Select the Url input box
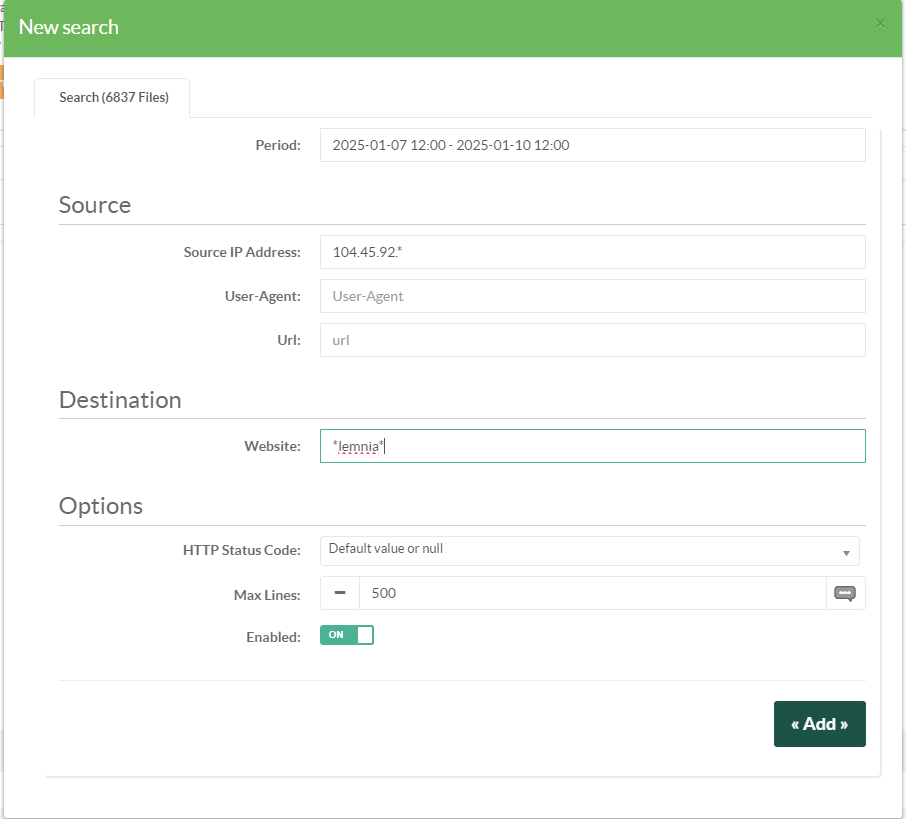This screenshot has width=906, height=819. click(x=592, y=340)
